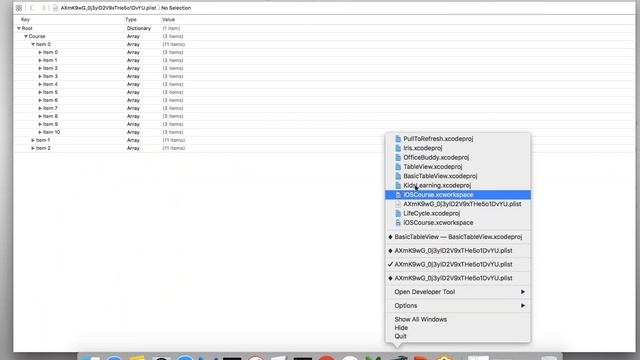Expand Item 4 disclosure triangle
The width and height of the screenshot is (640, 360).
coord(40,84)
